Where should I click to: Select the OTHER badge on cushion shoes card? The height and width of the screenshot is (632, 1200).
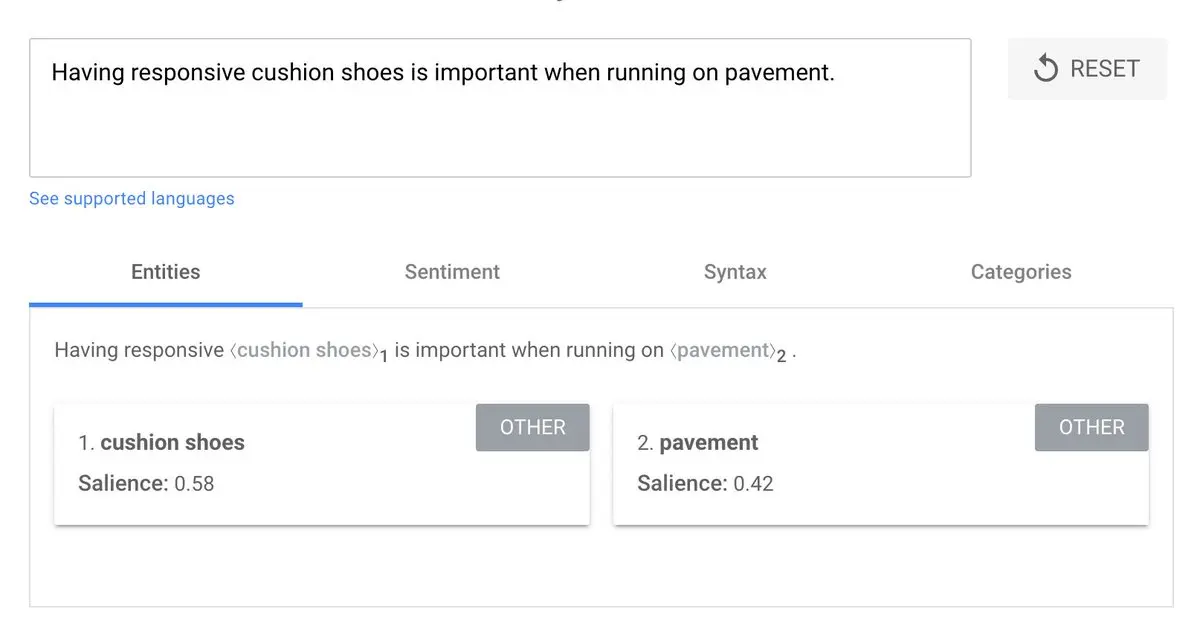click(533, 427)
